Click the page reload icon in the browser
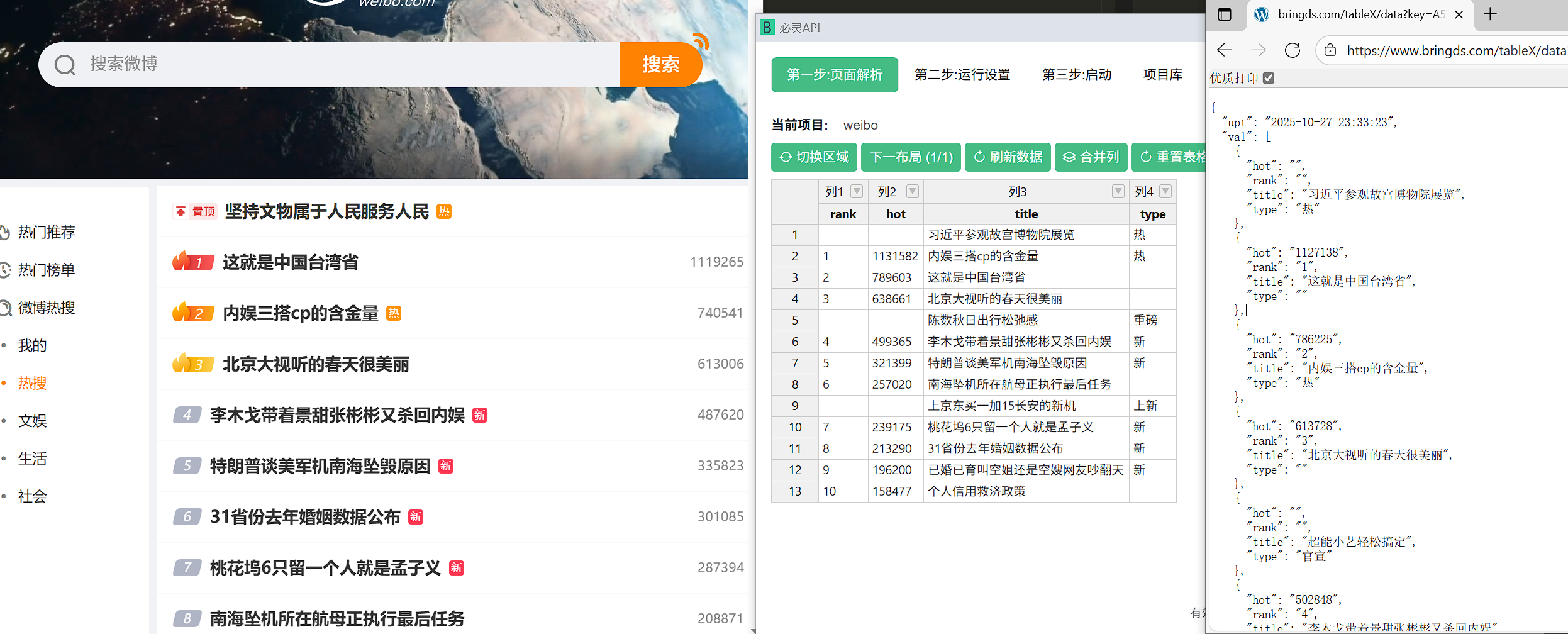 point(1293,50)
